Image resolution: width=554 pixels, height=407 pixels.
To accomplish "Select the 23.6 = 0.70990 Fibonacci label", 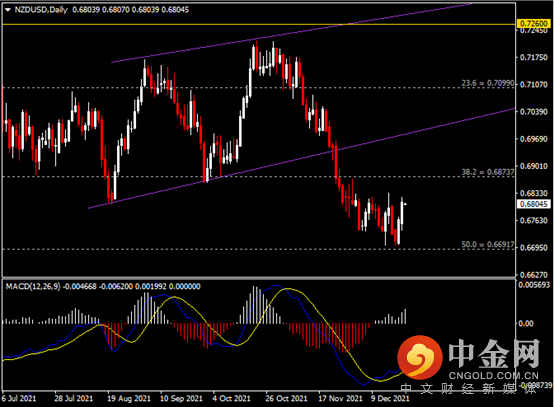I will click(x=488, y=83).
